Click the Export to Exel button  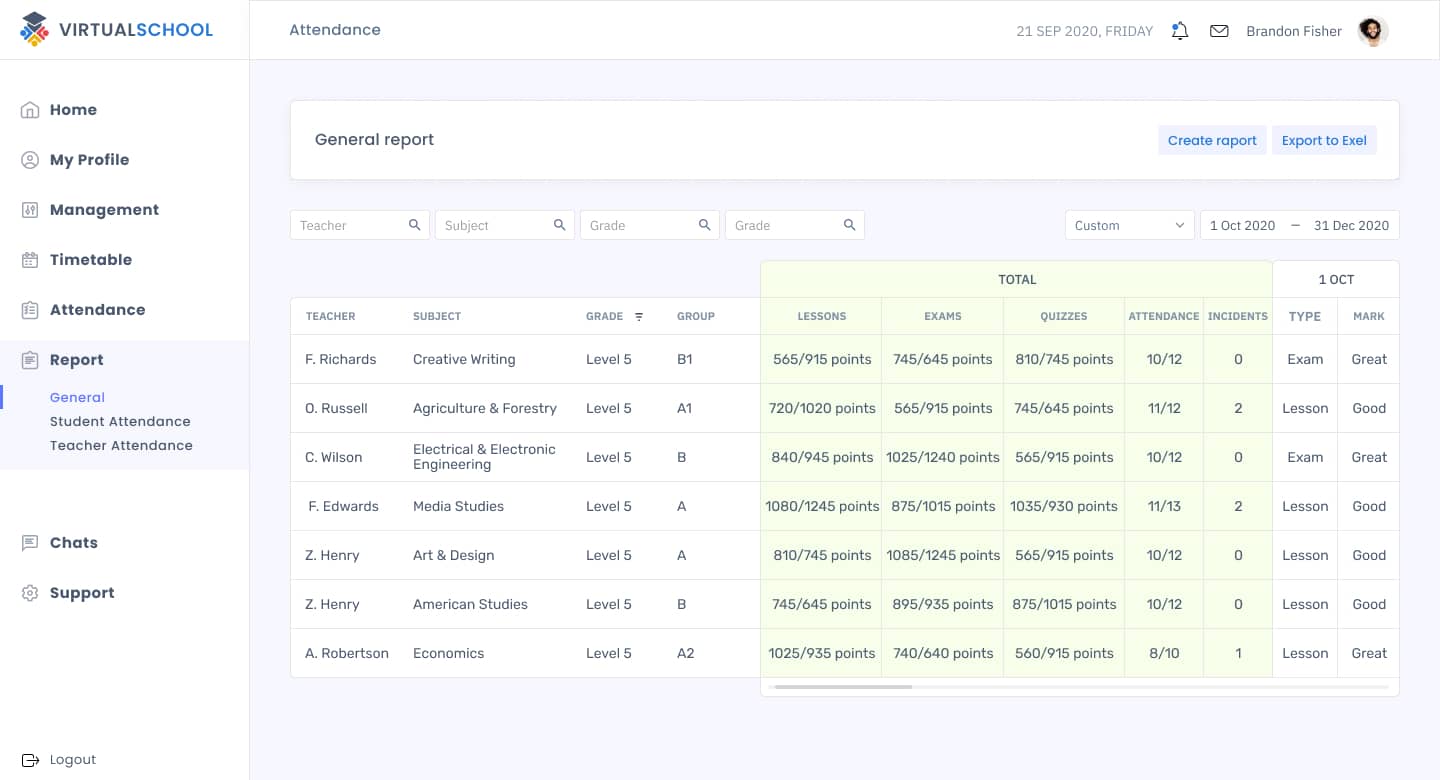tap(1324, 140)
